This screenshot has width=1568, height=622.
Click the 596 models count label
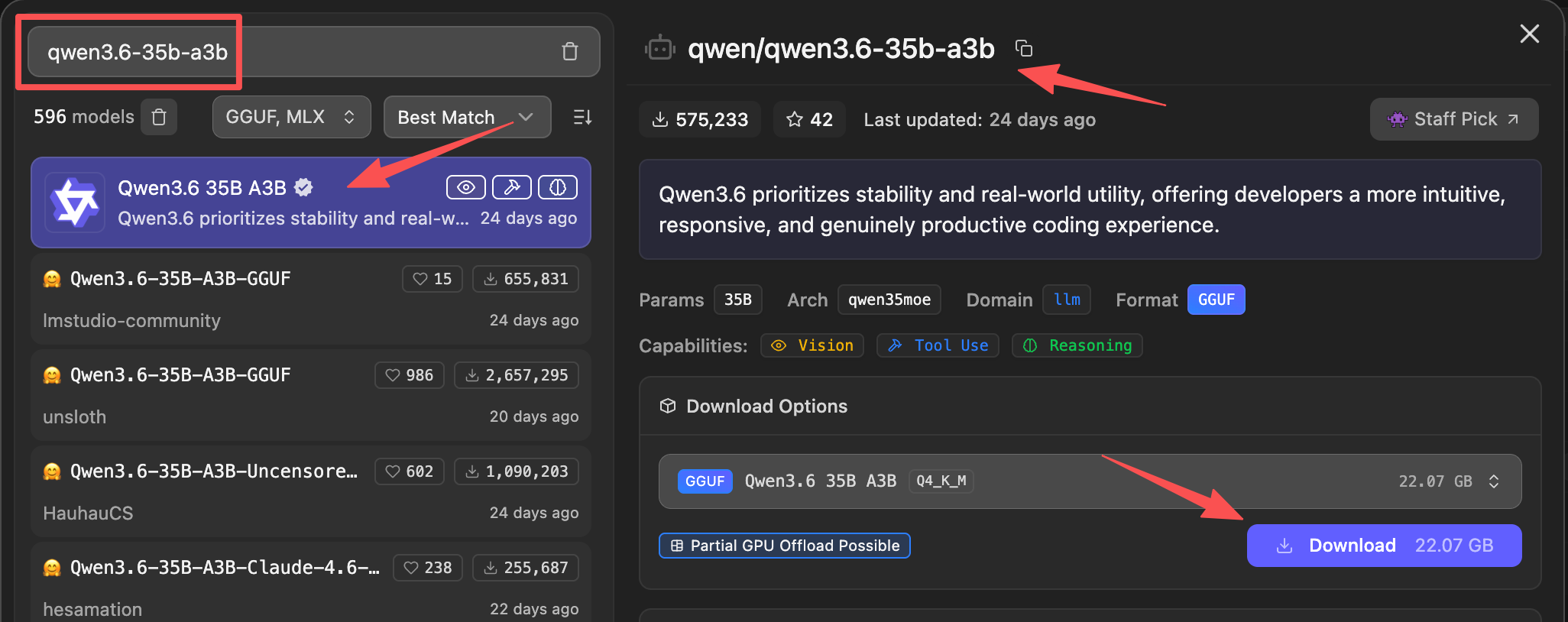(84, 117)
